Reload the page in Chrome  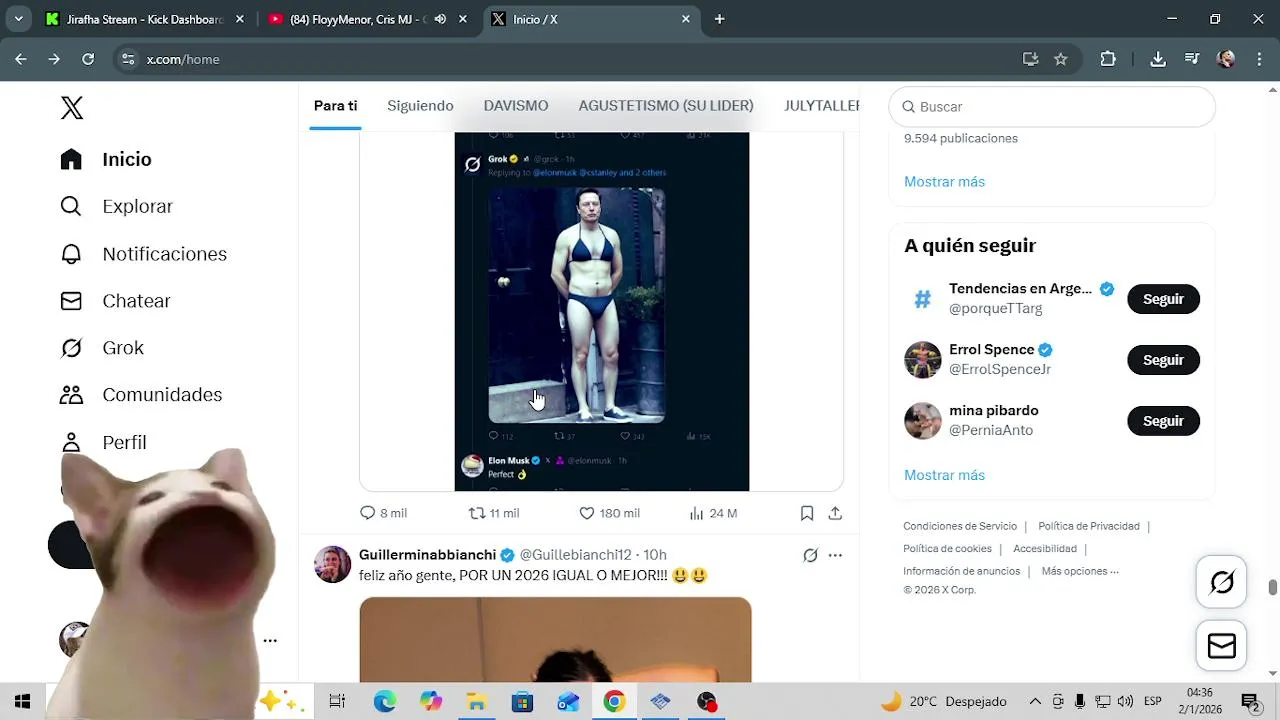[88, 59]
